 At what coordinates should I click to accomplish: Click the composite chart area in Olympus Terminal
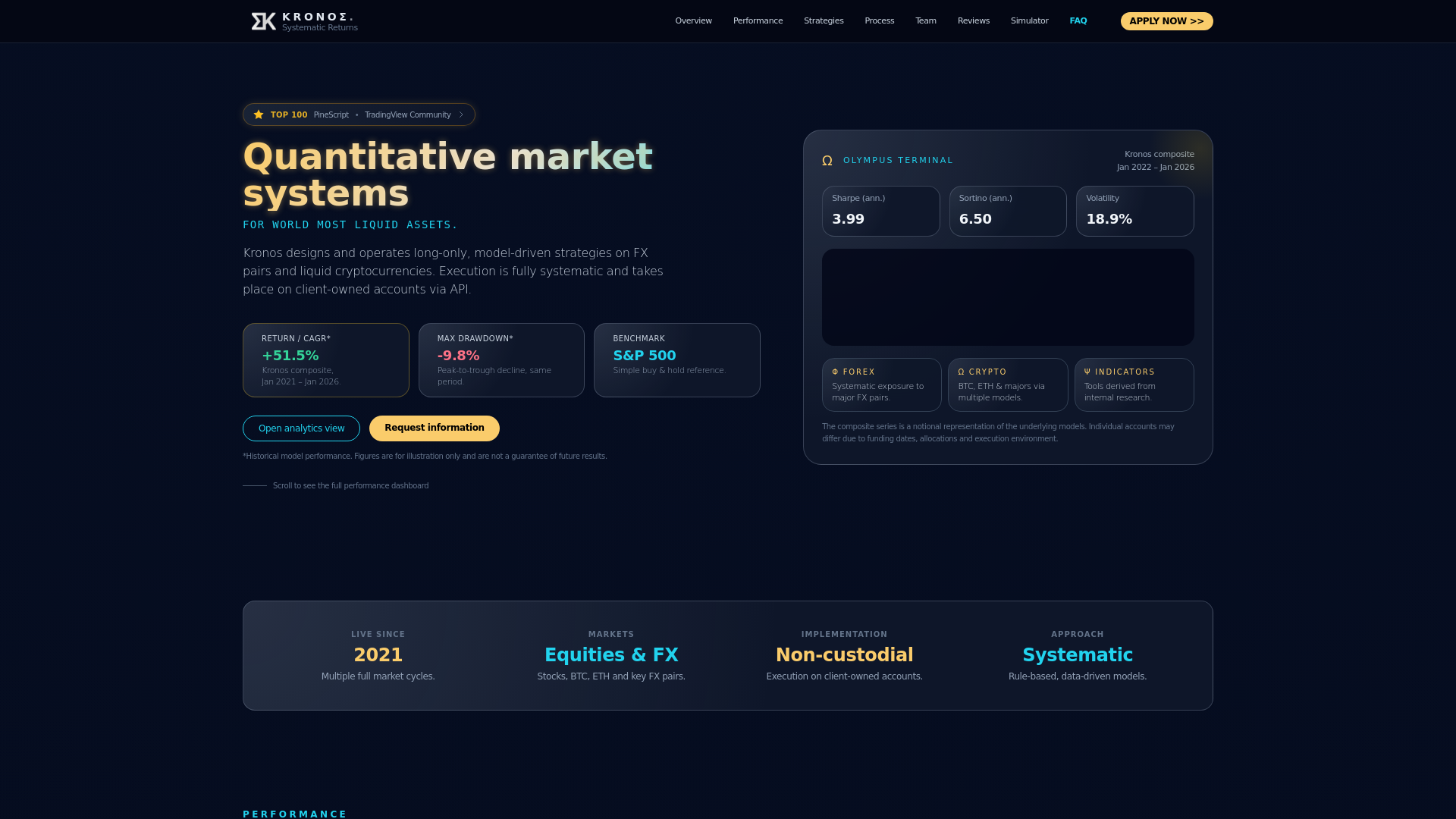click(x=1008, y=297)
